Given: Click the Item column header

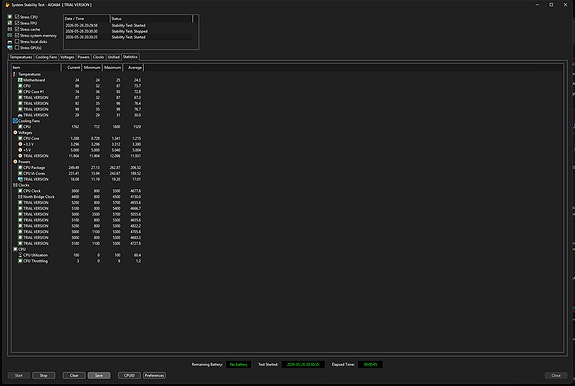Looking at the screenshot, I should (36, 67).
